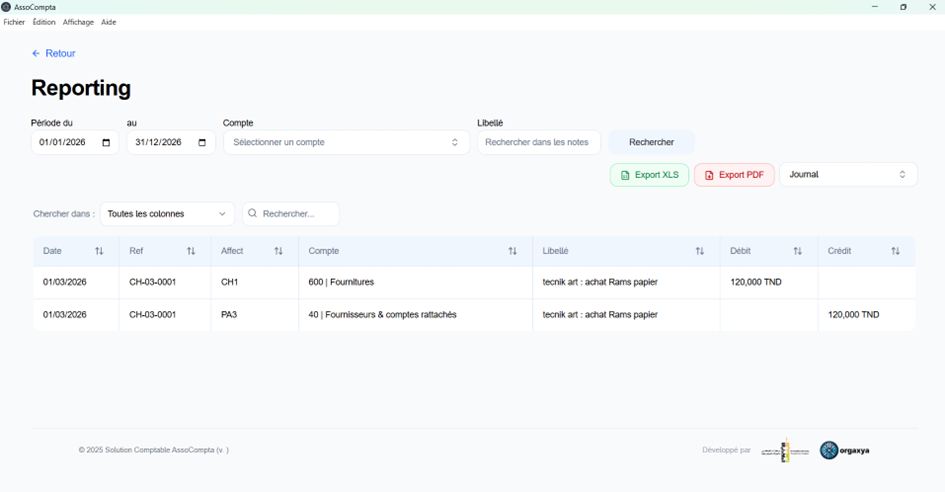Open the Journal report type dropdown
945x492 pixels.
click(848, 175)
